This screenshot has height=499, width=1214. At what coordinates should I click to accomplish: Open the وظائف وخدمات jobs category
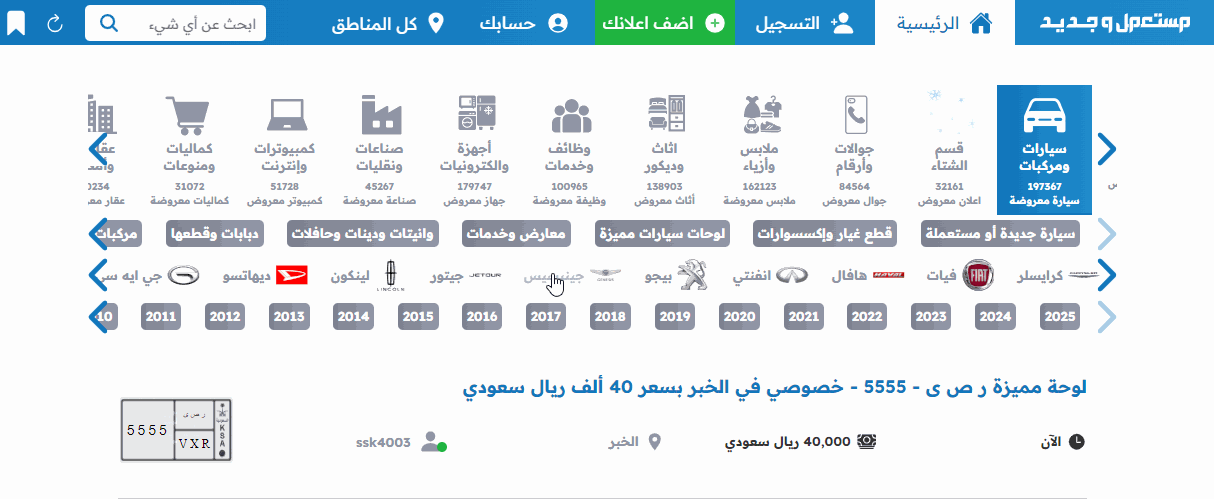click(568, 150)
